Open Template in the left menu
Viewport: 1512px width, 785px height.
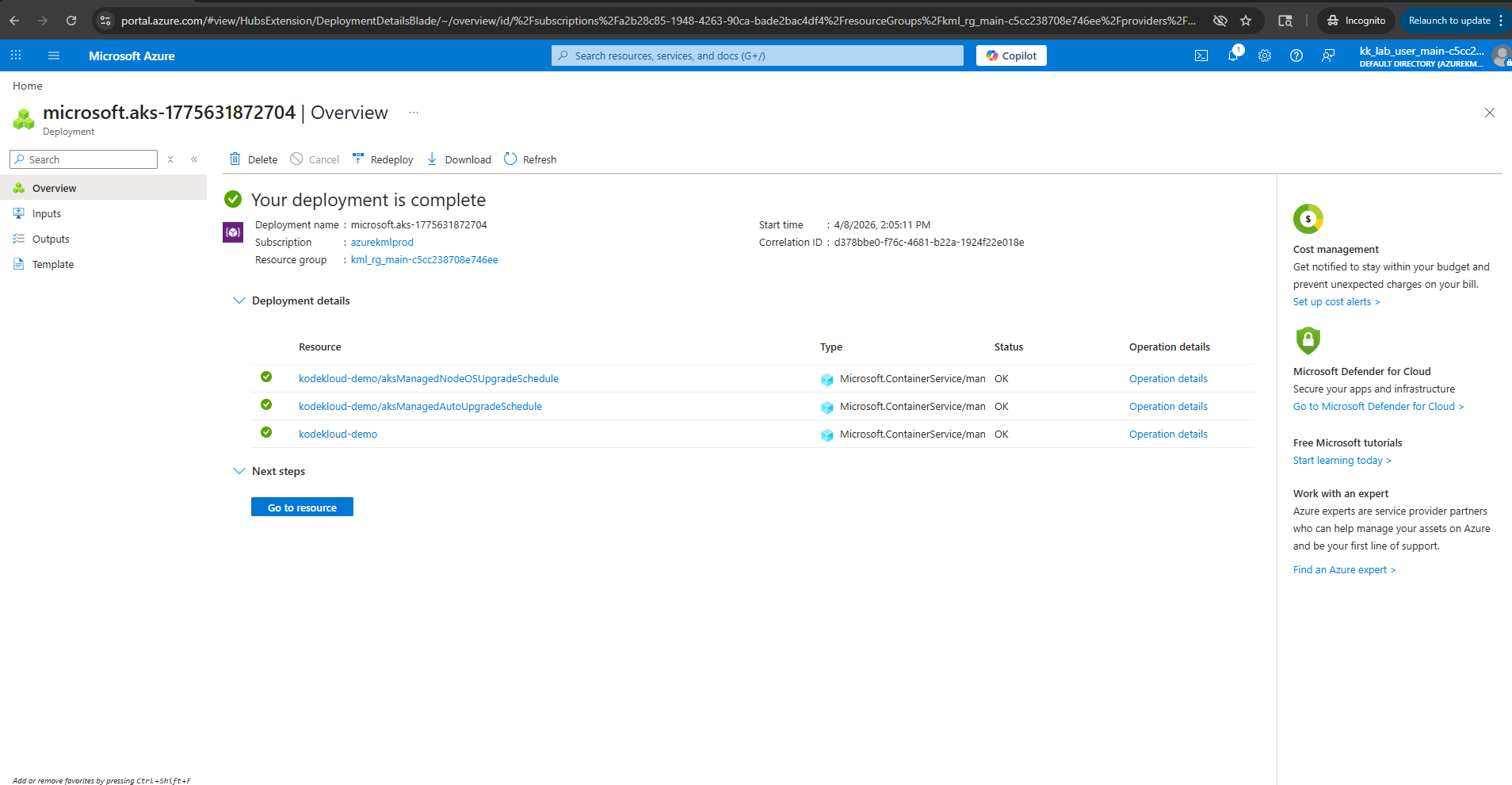coord(103,264)
